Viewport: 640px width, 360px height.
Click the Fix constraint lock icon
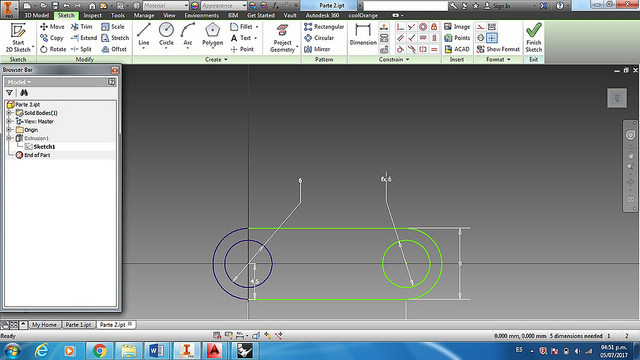[x=434, y=27]
